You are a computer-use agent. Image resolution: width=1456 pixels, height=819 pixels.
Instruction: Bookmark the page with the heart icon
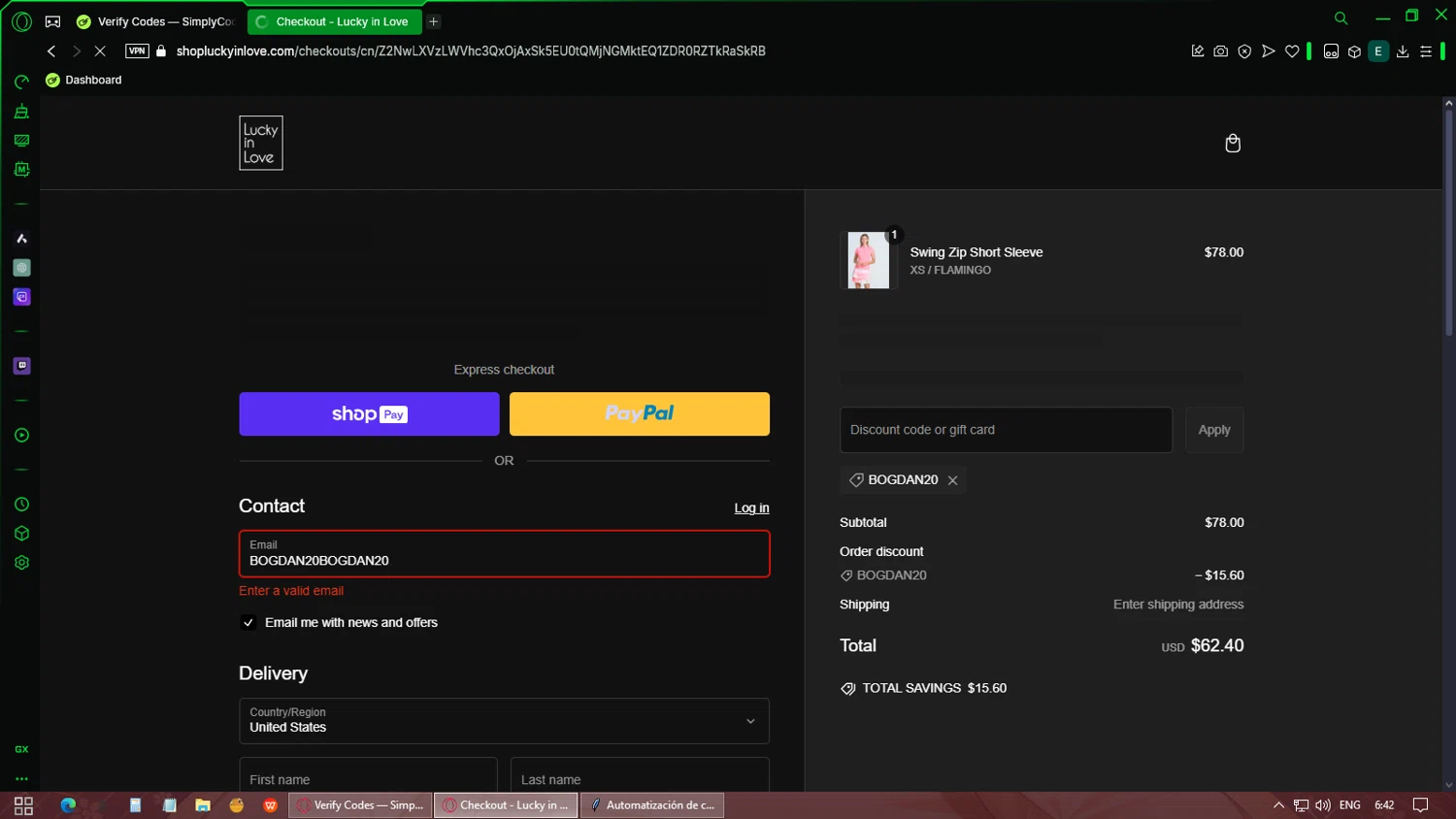coord(1292,51)
